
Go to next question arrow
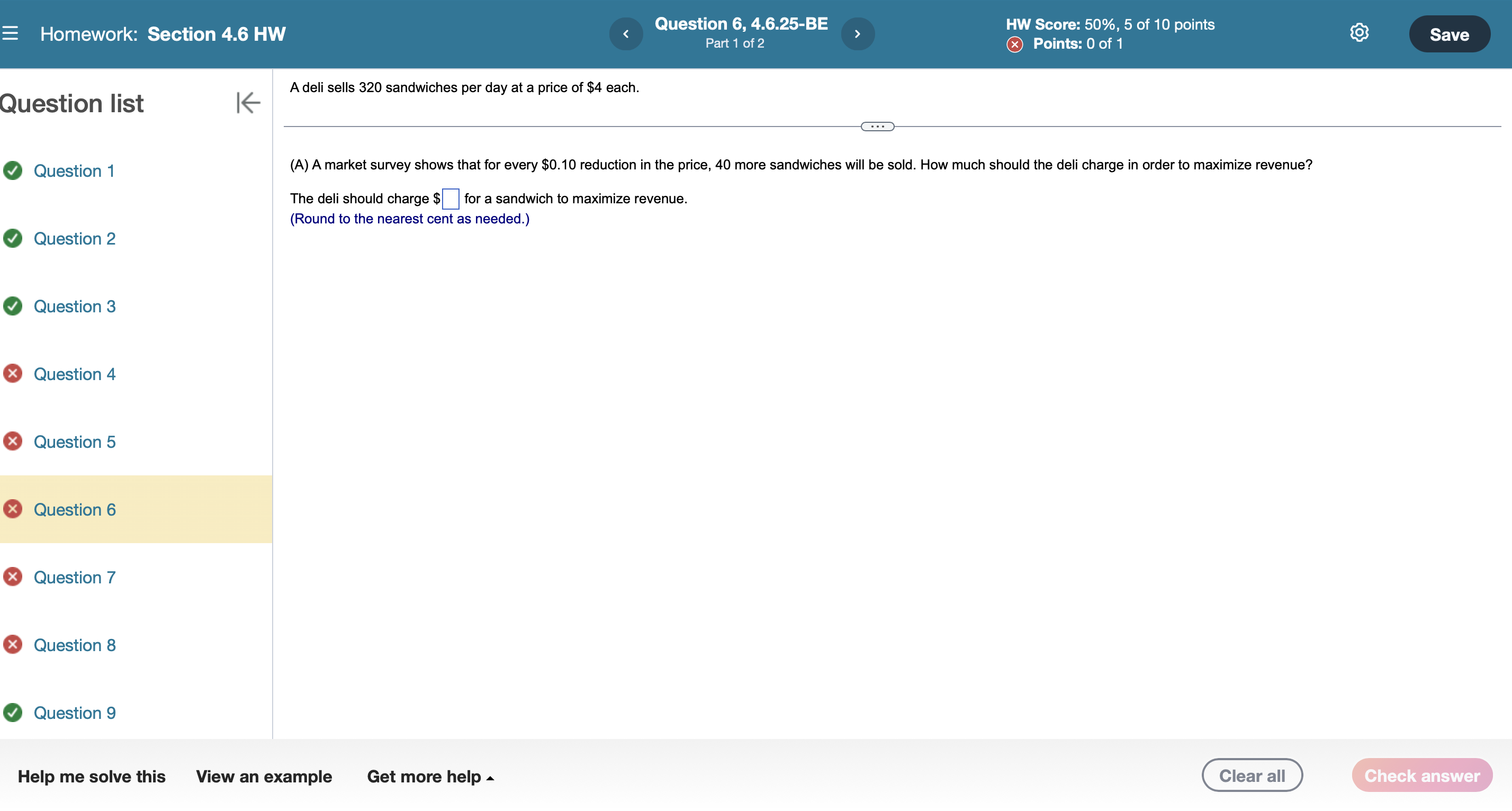[858, 34]
